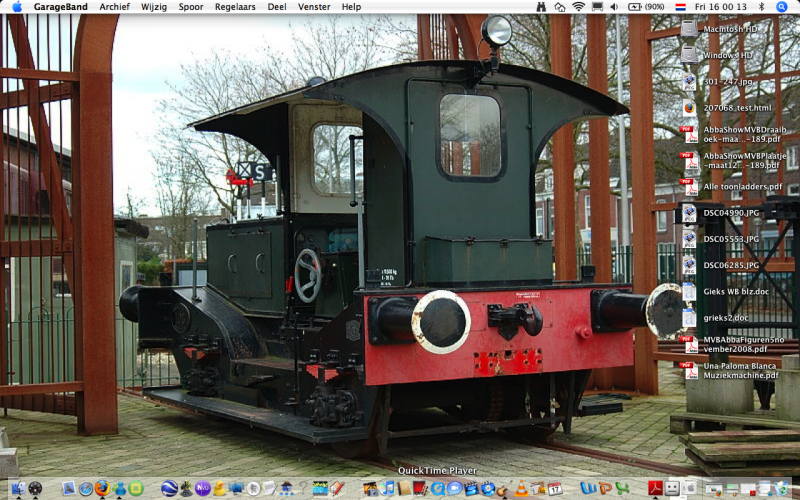Open the Wijzig menu
Viewport: 800px width, 500px height.
(154, 7)
